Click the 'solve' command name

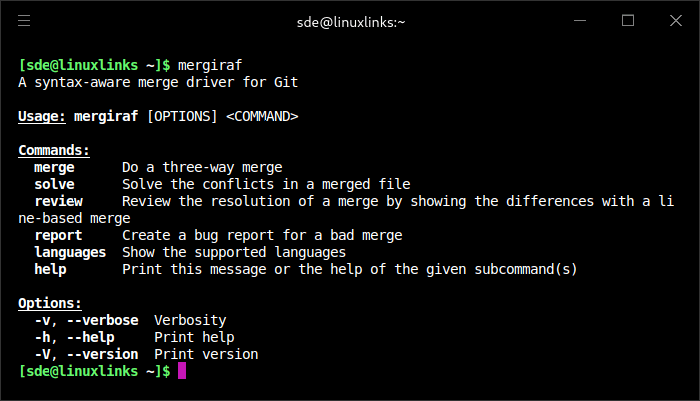pos(54,184)
